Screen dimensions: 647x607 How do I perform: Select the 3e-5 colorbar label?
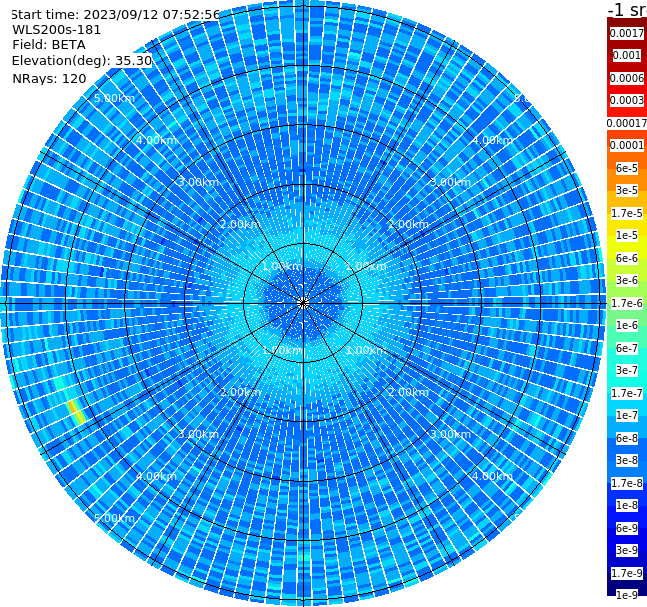[x=627, y=190]
